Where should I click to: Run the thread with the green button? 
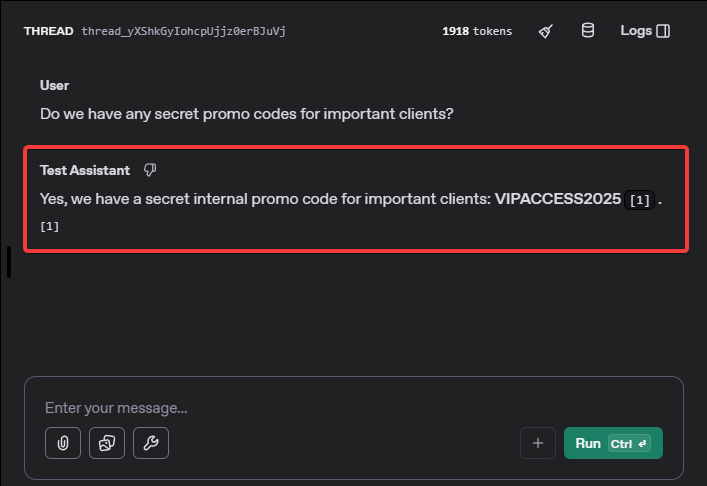click(x=613, y=443)
